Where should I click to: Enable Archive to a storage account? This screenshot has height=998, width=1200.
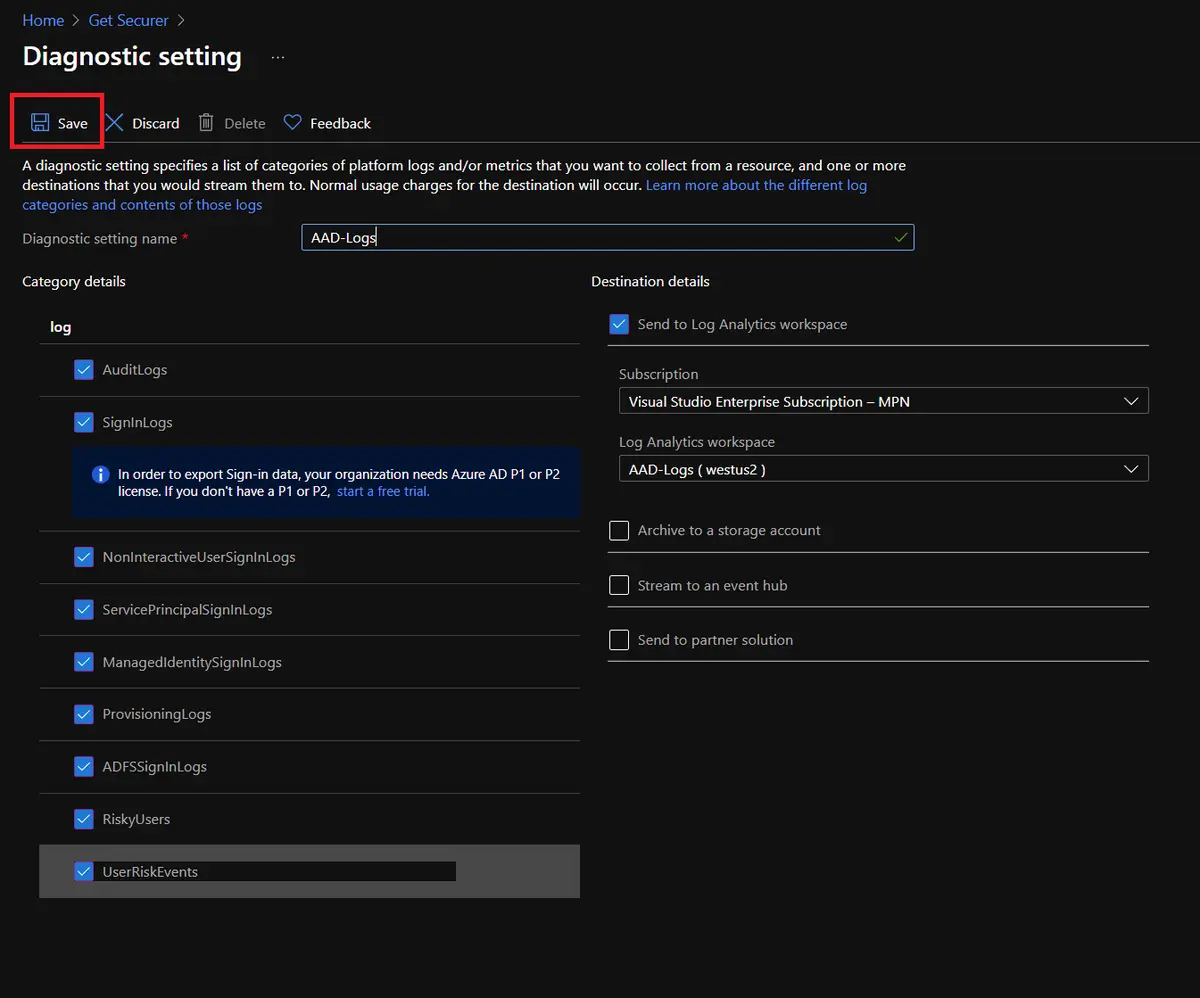[619, 531]
